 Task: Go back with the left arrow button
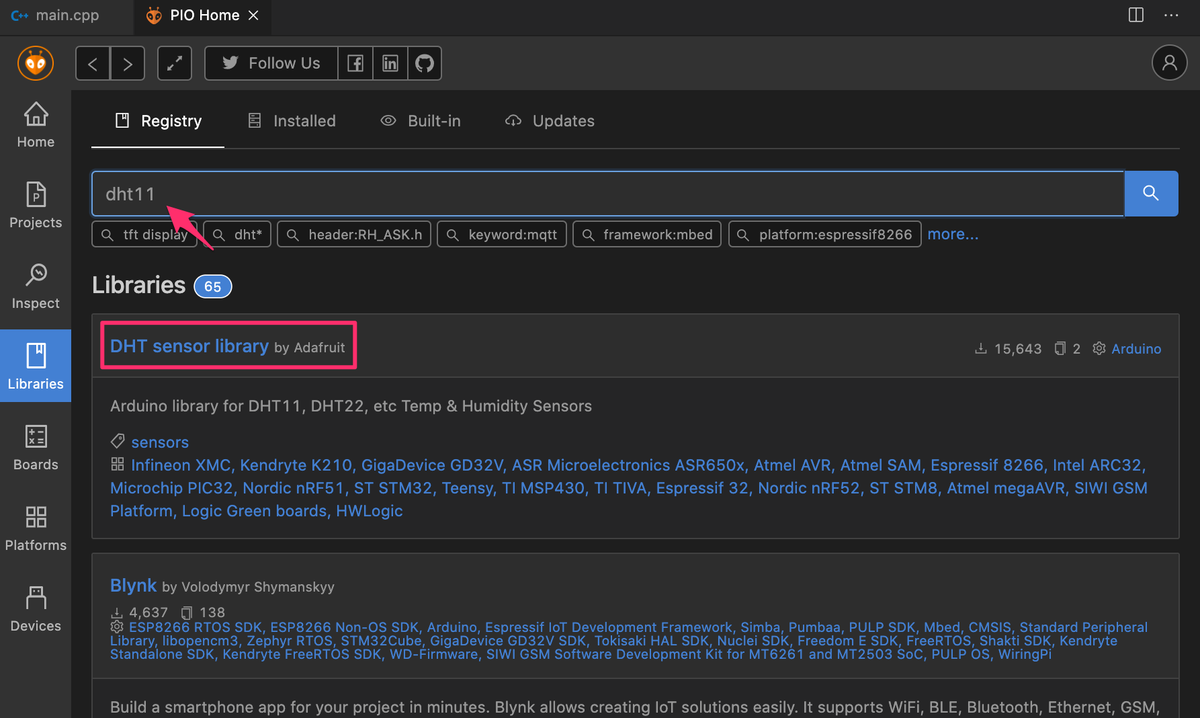point(93,63)
